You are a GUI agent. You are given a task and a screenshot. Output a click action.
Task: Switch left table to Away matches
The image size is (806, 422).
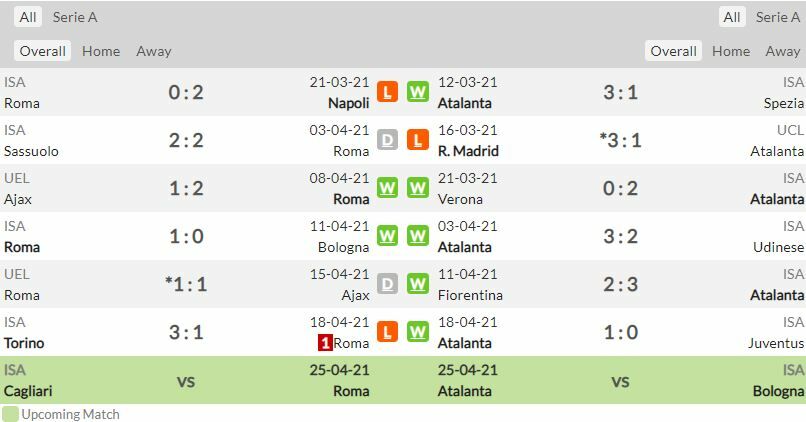click(x=153, y=51)
